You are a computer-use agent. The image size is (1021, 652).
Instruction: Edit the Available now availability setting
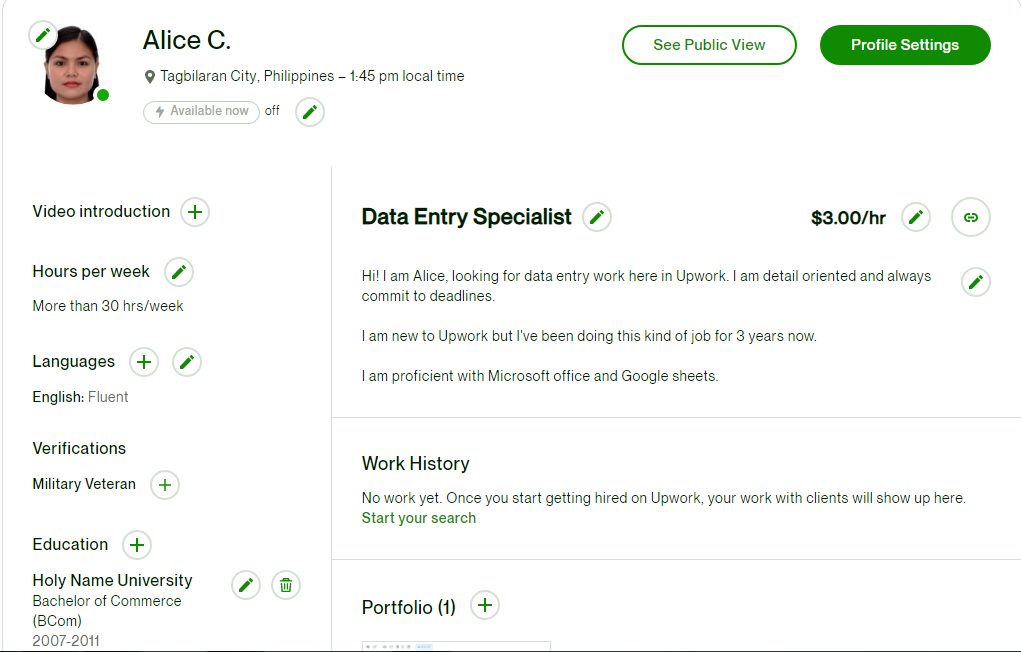pos(310,112)
